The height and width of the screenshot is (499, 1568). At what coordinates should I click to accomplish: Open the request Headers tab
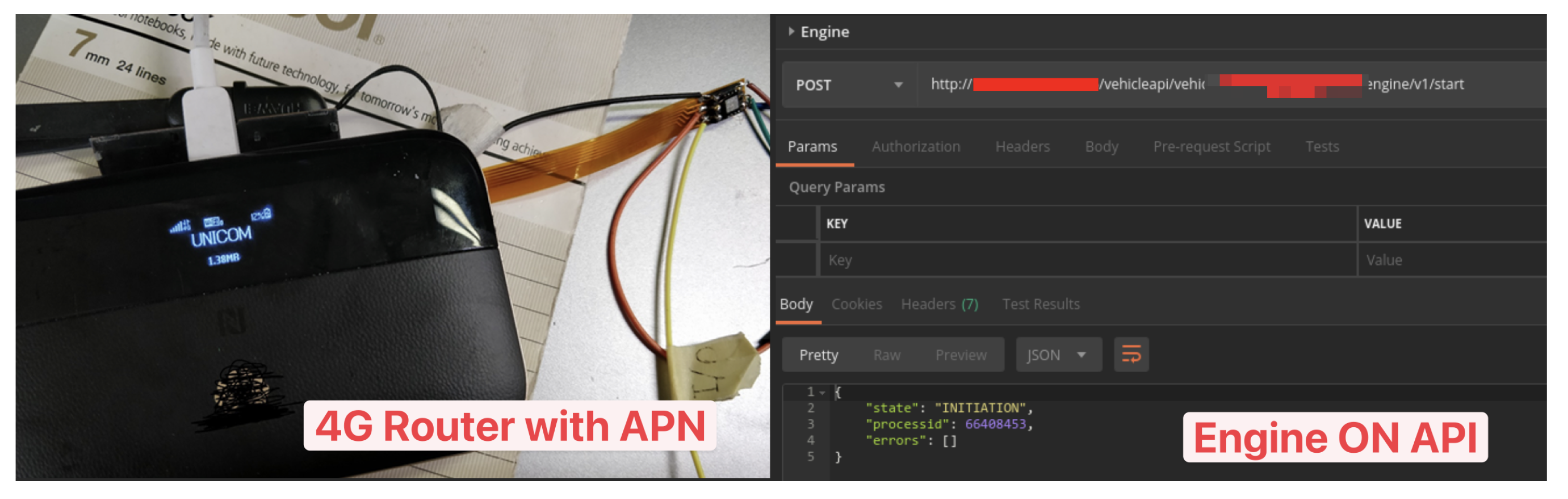click(x=1022, y=146)
